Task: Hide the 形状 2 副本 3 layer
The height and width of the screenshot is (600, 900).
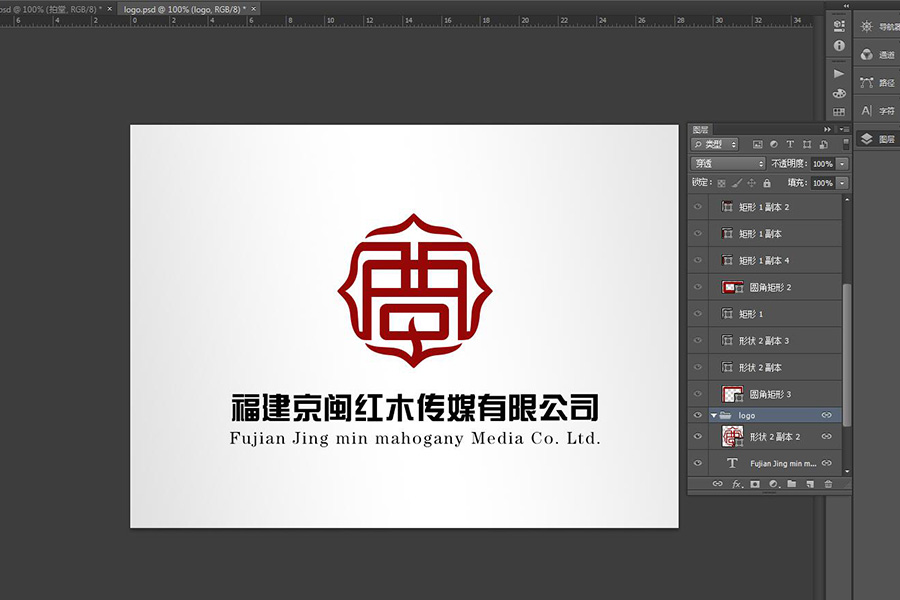Action: [x=698, y=340]
